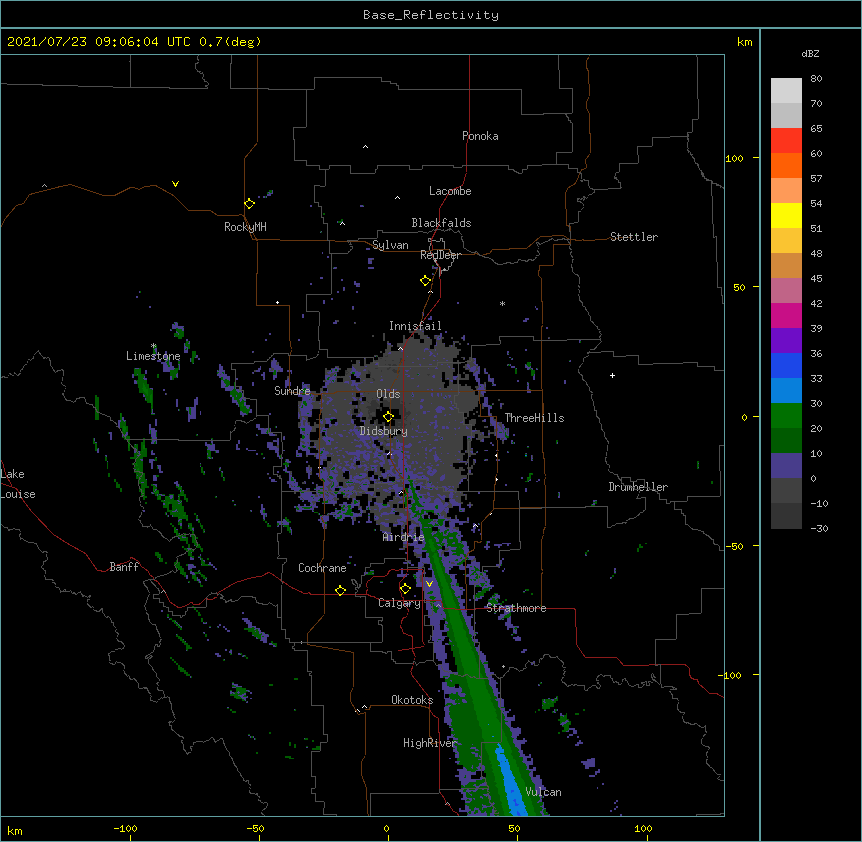The height and width of the screenshot is (842, 862).
Task: Pick the light blue 30–33 dBZ swatch
Action: [x=786, y=391]
